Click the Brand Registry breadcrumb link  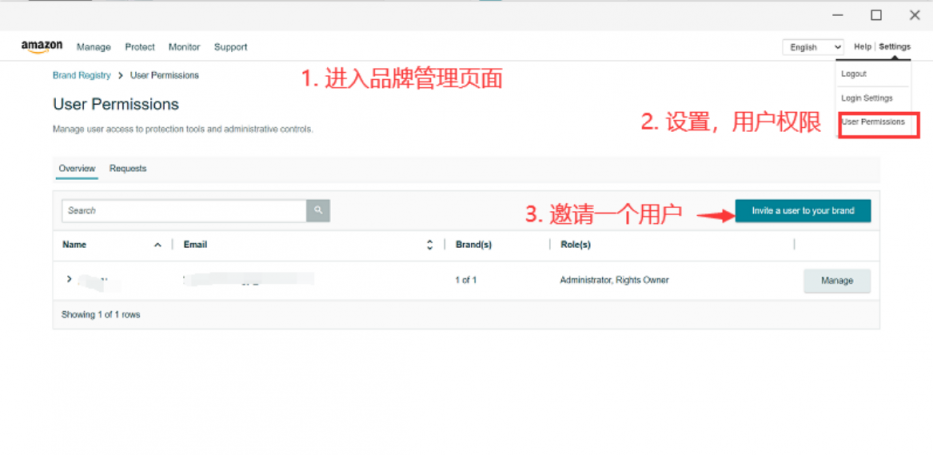tap(81, 75)
